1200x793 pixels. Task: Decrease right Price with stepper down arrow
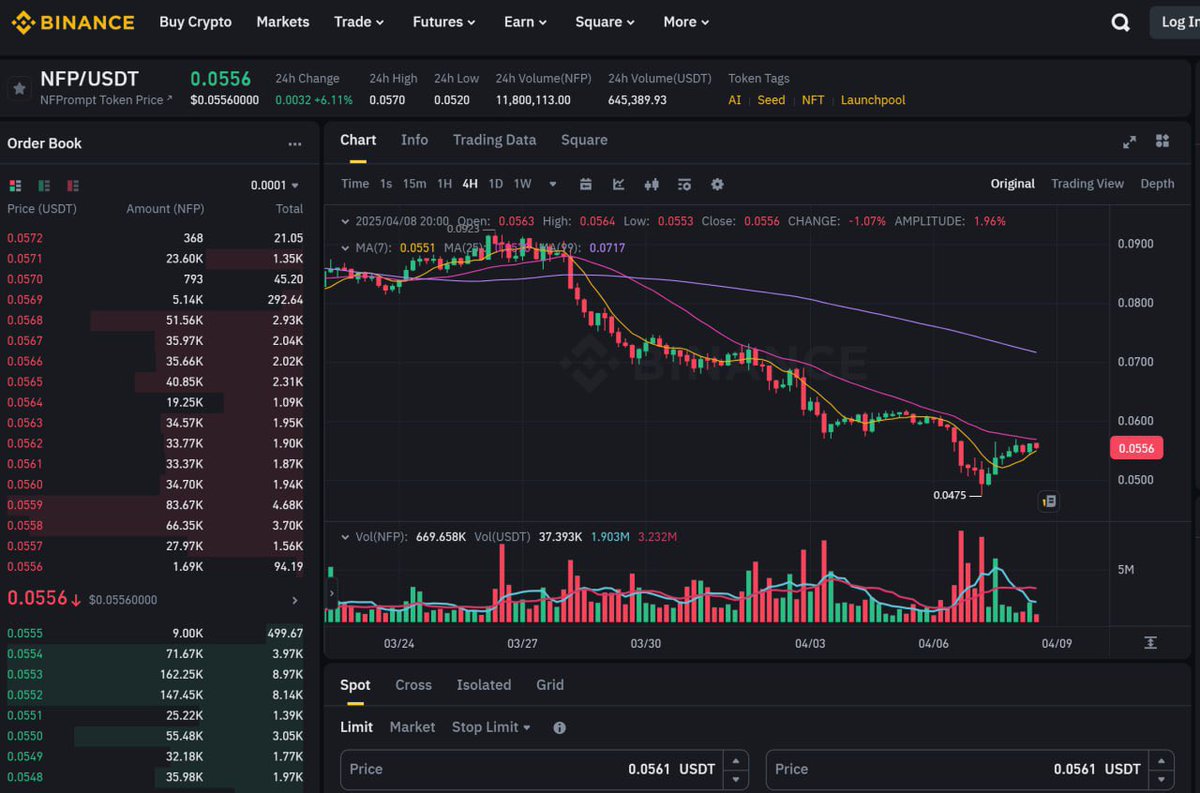(1161, 779)
